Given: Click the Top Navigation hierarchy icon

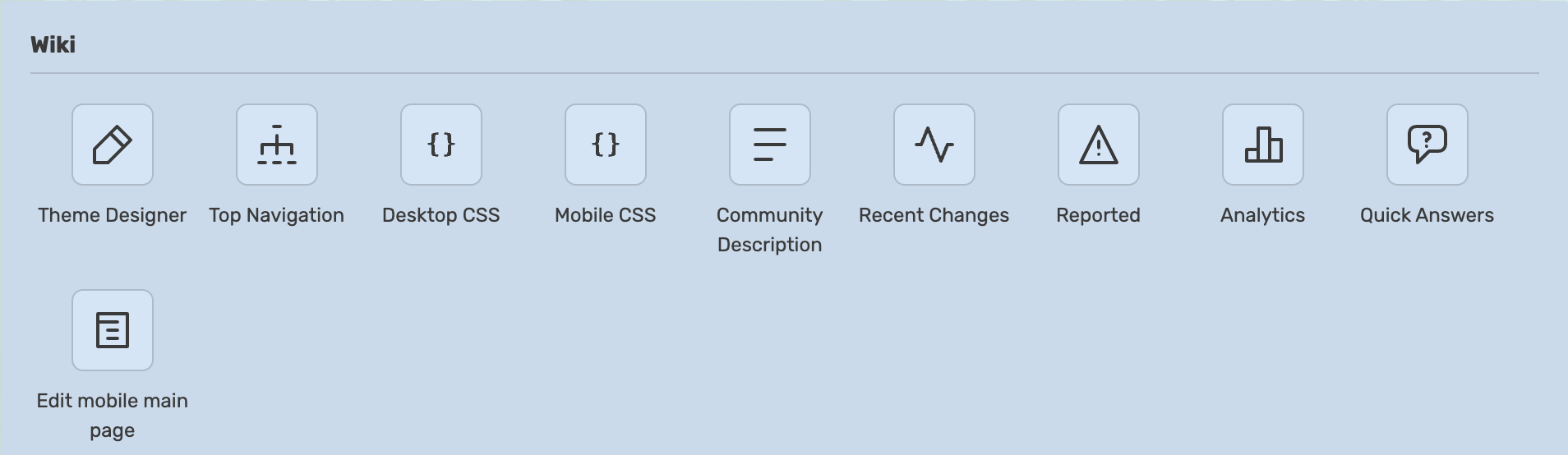Looking at the screenshot, I should (277, 145).
